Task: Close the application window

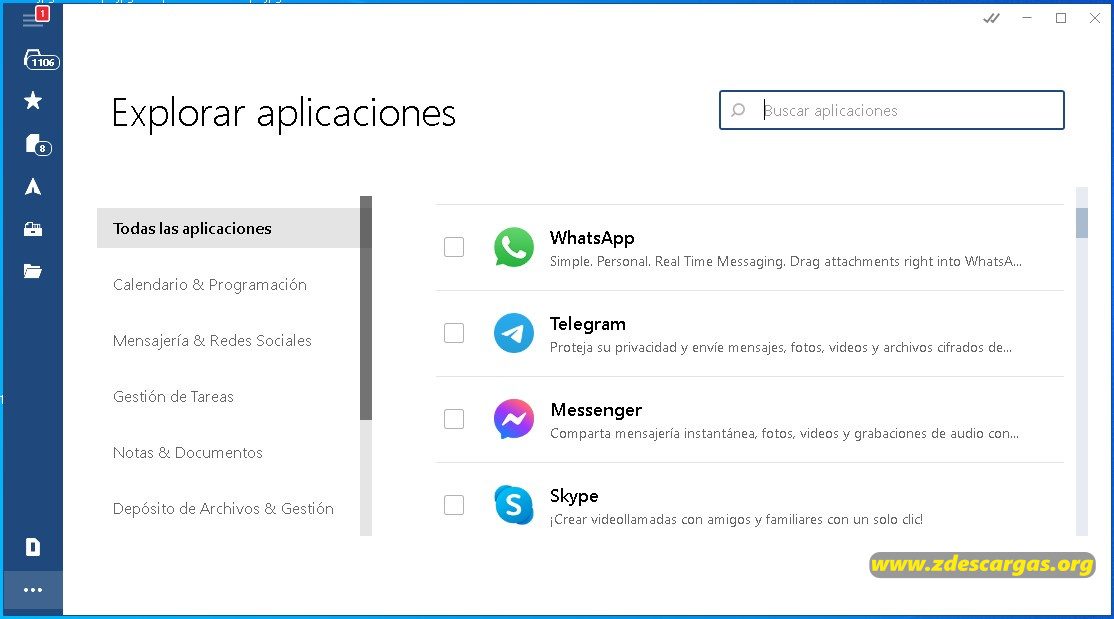Action: tap(1095, 18)
